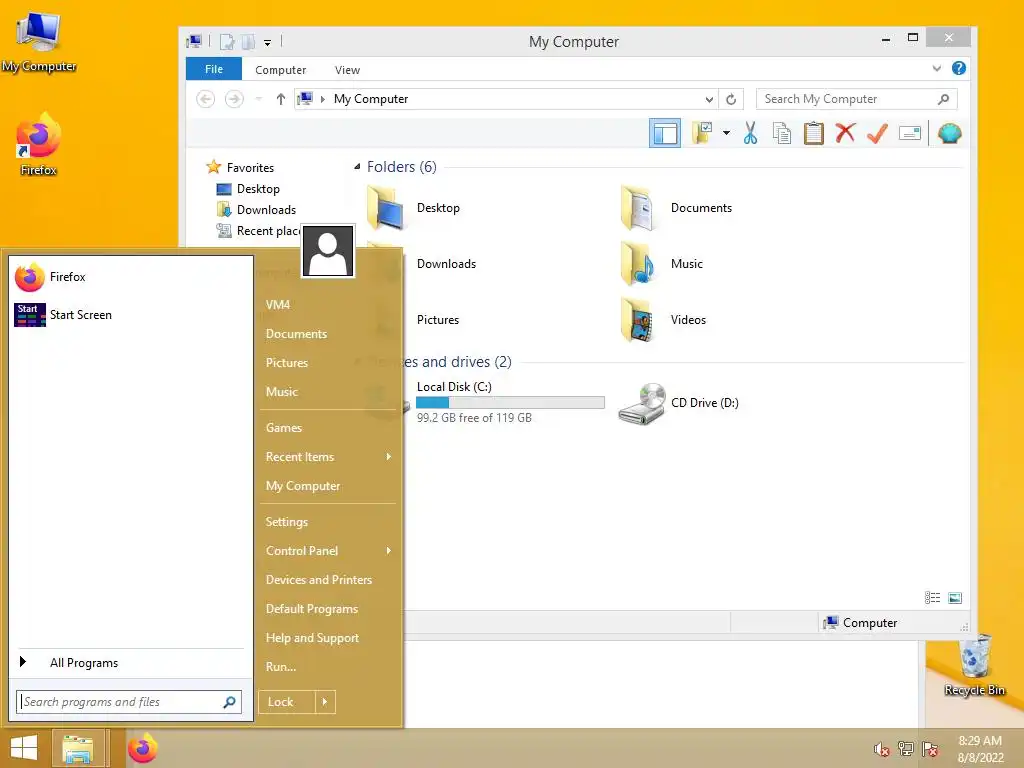This screenshot has width=1024, height=768.
Task: Click the folder options toolbar icon
Action: coord(702,133)
